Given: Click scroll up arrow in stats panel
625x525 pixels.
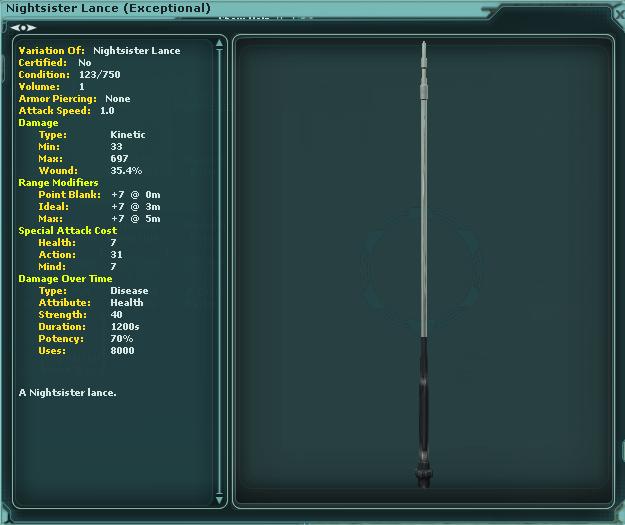Looking at the screenshot, I should 219,43.
